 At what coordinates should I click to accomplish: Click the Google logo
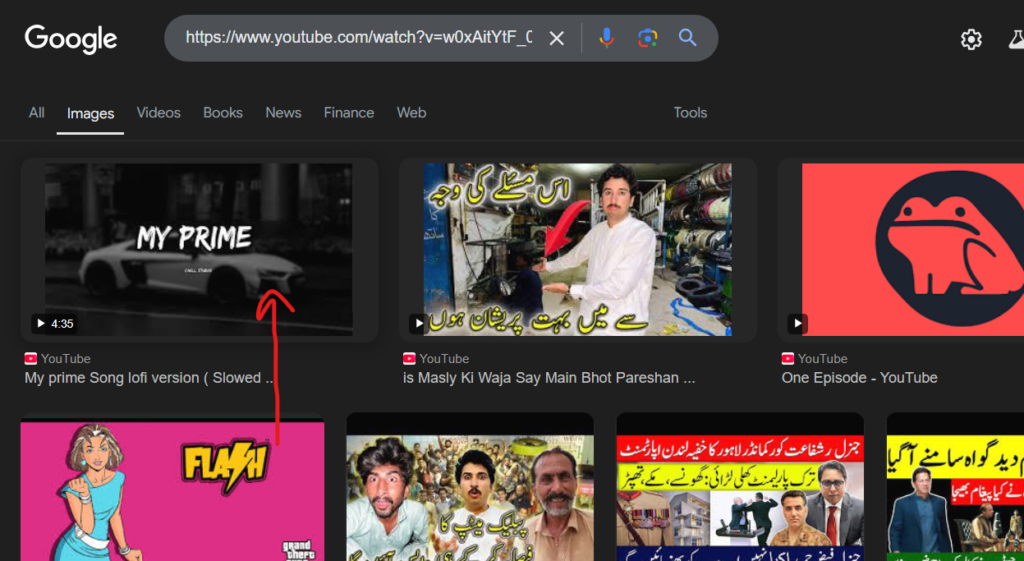pos(71,39)
